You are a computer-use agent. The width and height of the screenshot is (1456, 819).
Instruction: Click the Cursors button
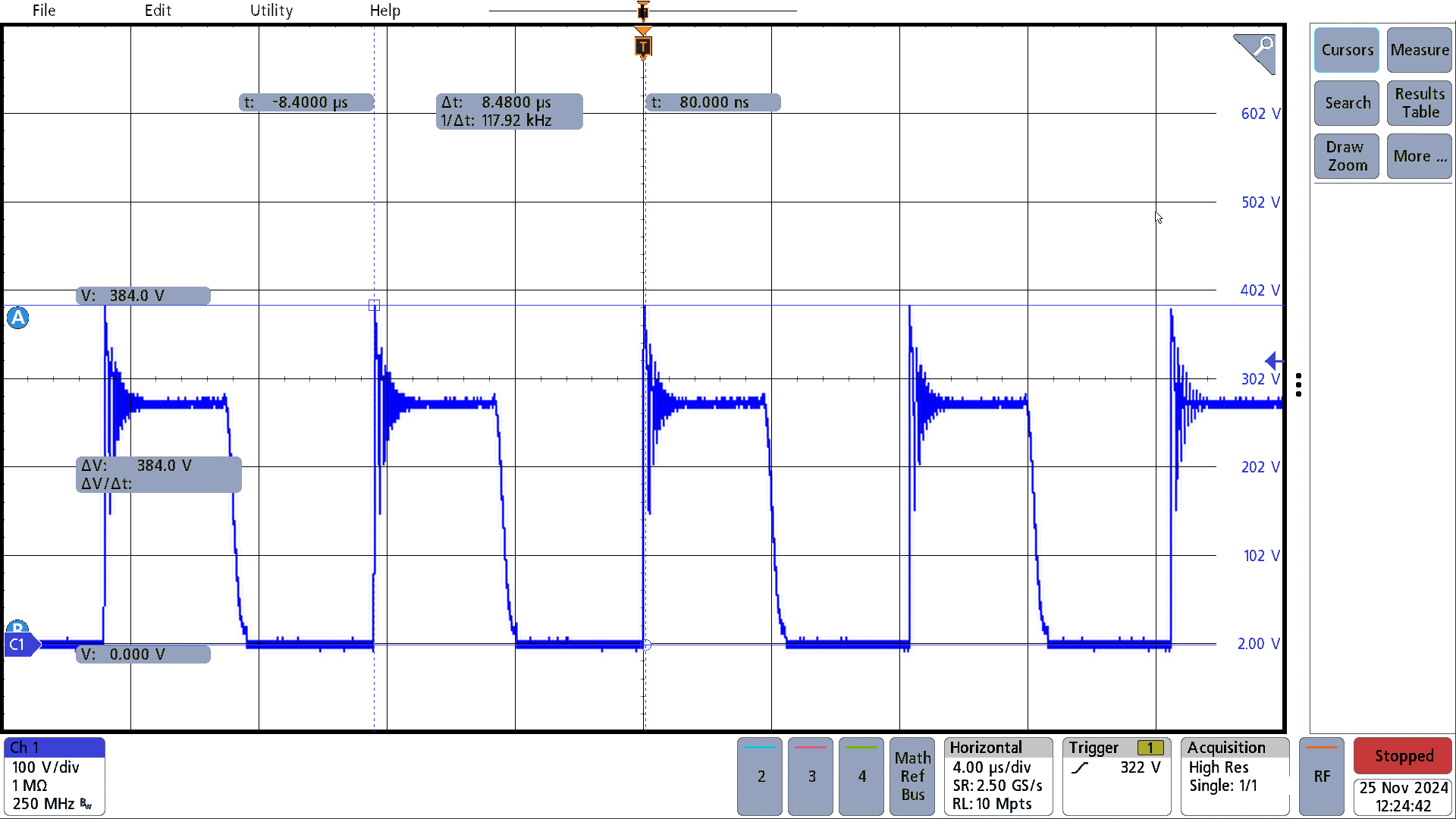pyautogui.click(x=1347, y=50)
